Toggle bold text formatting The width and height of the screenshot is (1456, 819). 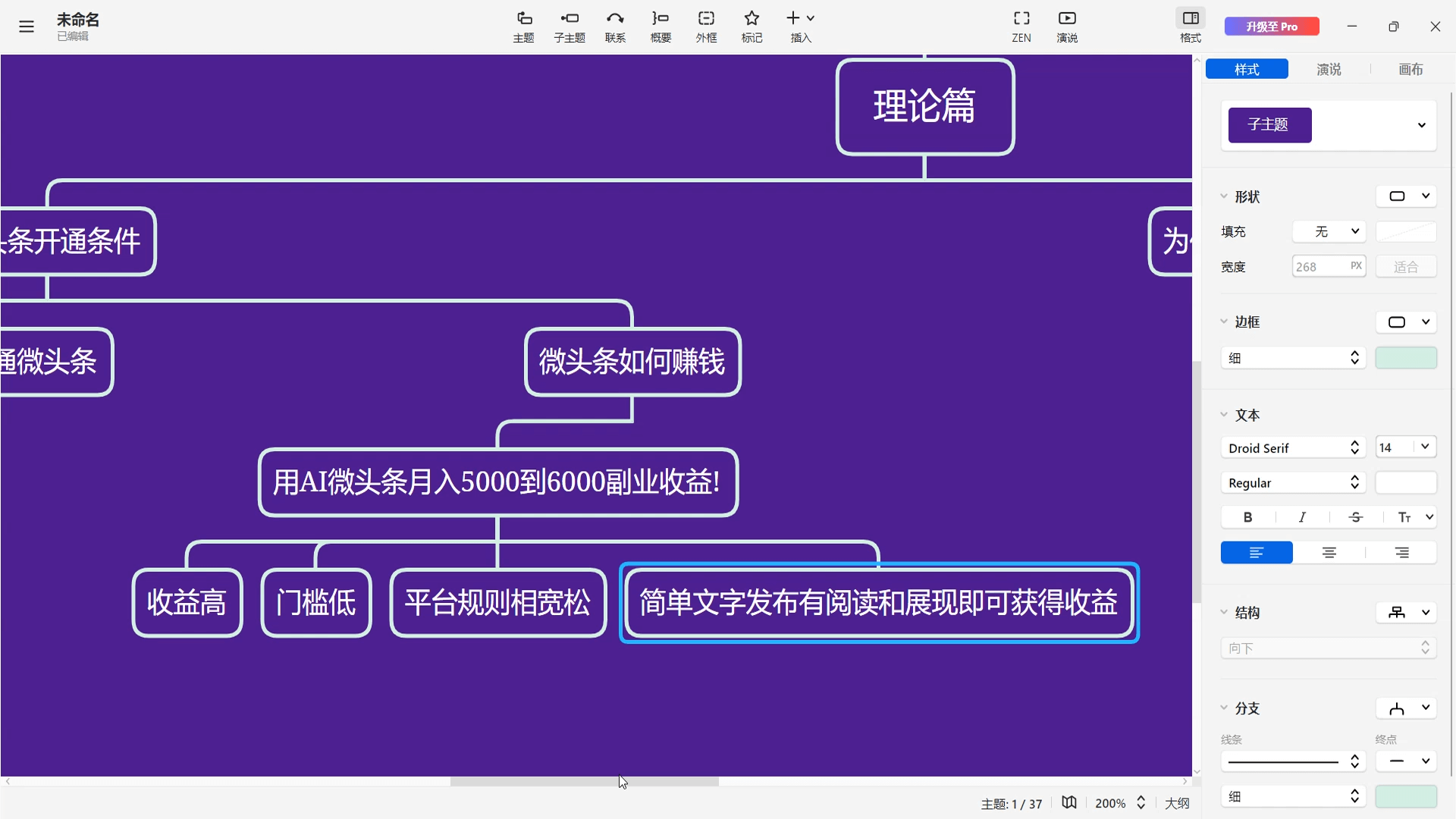click(x=1247, y=517)
